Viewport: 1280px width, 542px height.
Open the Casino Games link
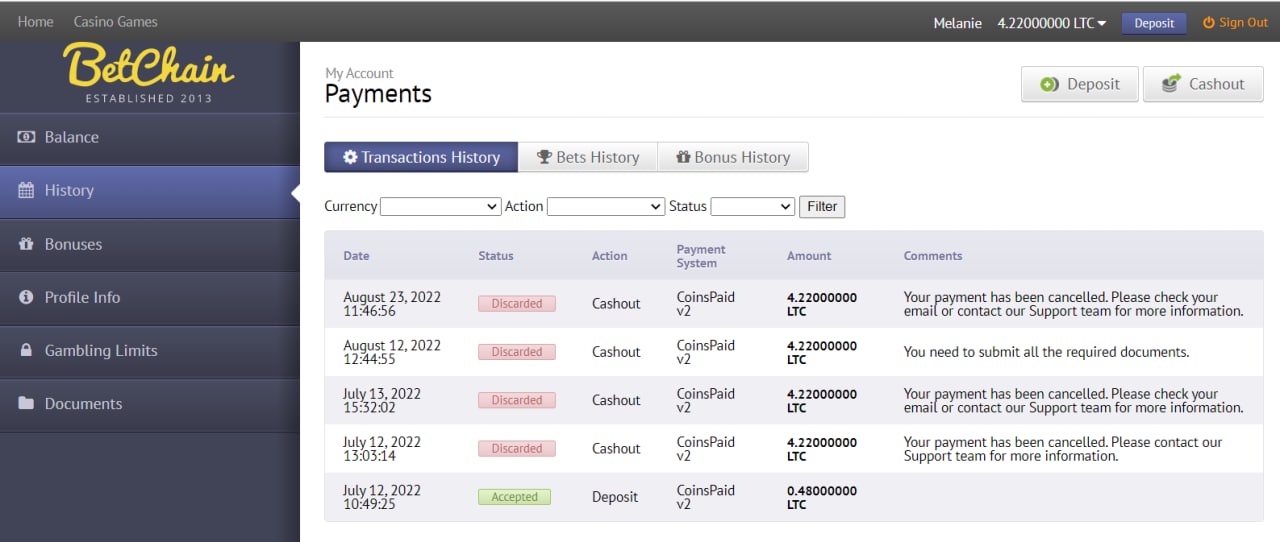click(x=116, y=21)
